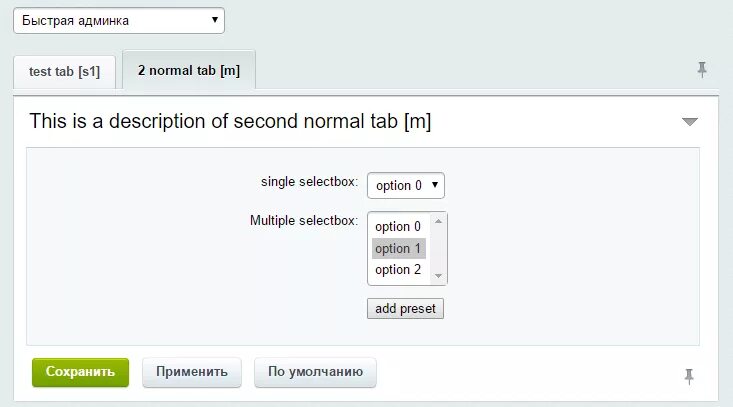This screenshot has height=407, width=733.
Task: Open the 'Быстрая админка' dropdown
Action: tap(119, 20)
